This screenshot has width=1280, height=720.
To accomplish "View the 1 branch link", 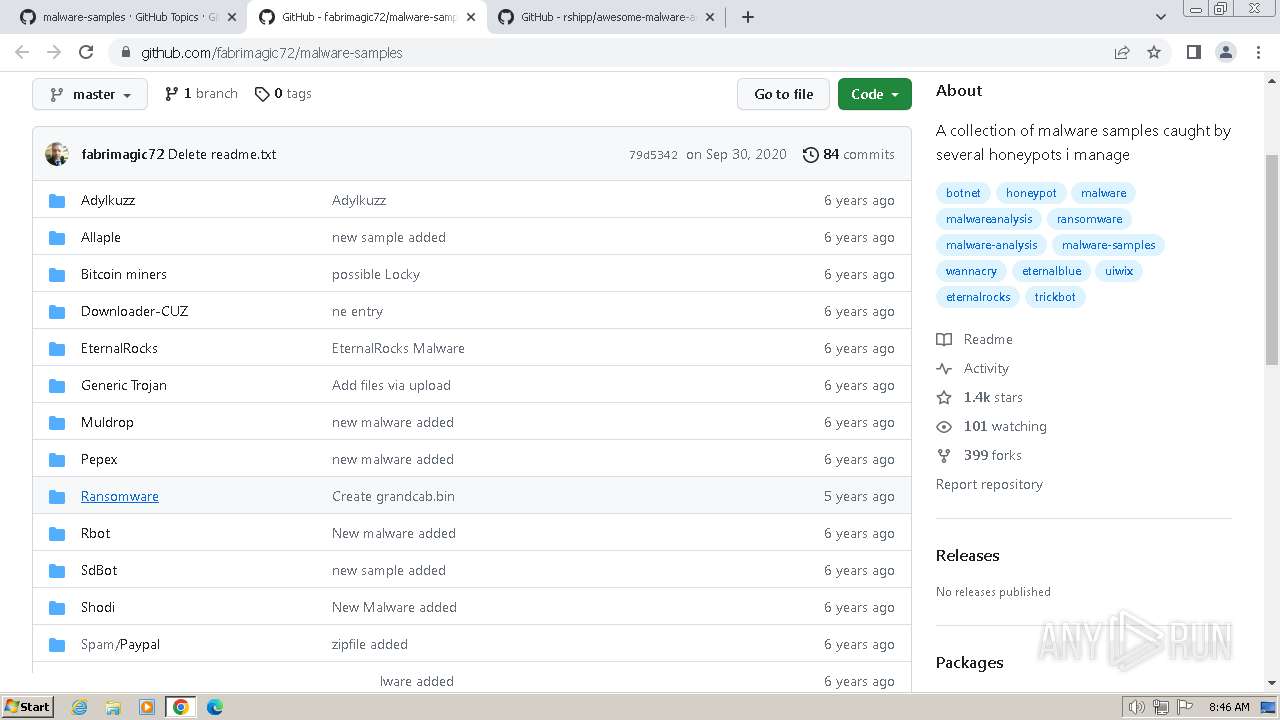I will tap(201, 93).
